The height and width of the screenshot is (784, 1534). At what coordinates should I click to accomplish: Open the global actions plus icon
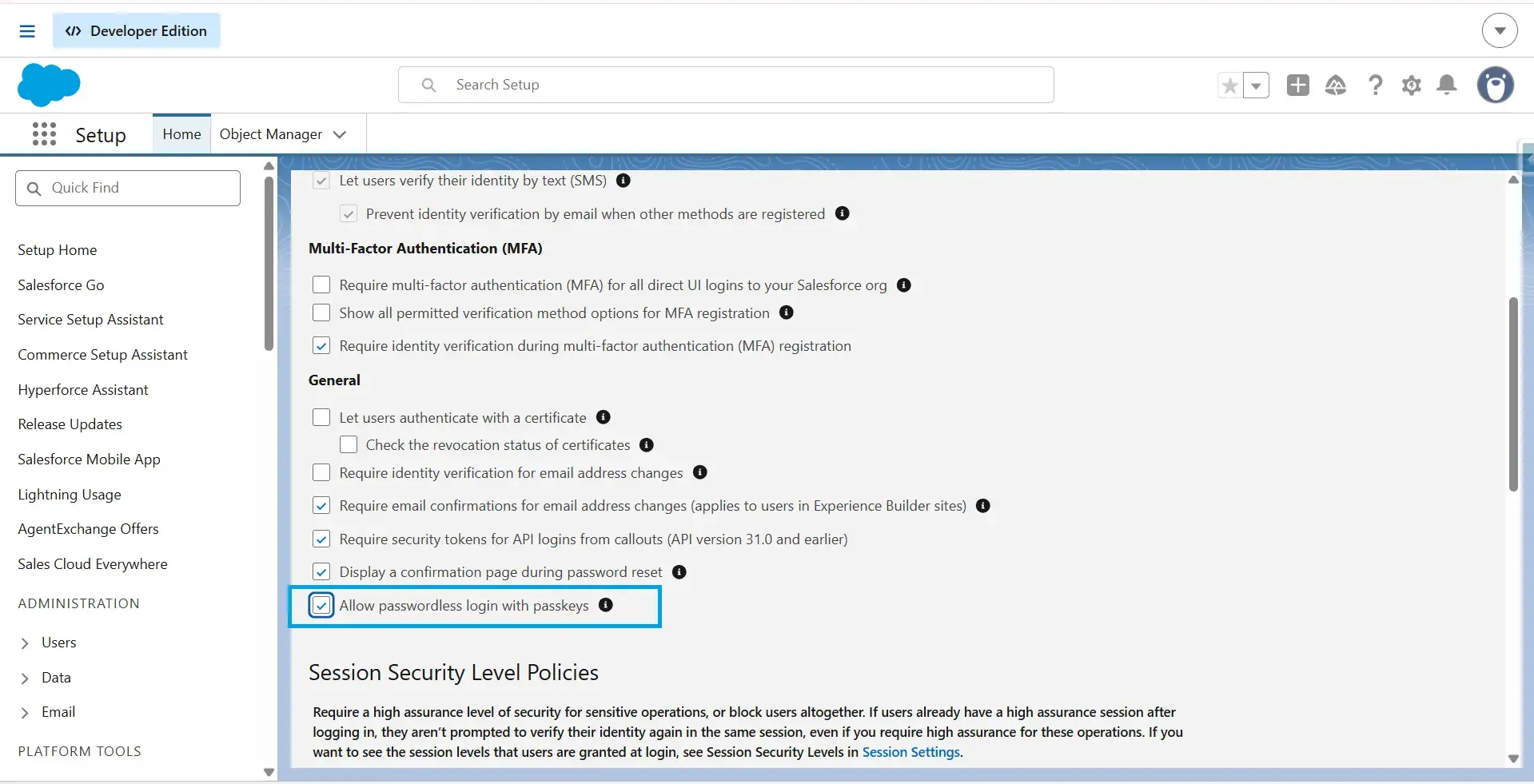point(1298,85)
